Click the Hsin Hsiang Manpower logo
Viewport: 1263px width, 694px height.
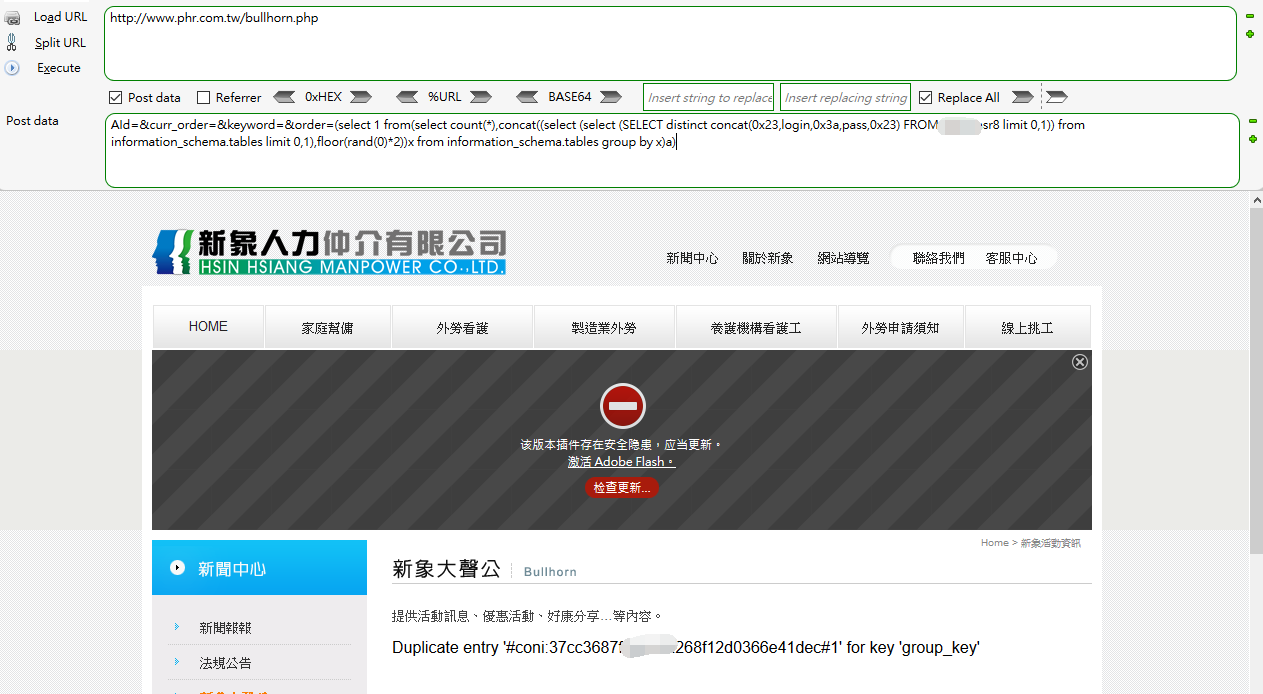[329, 251]
